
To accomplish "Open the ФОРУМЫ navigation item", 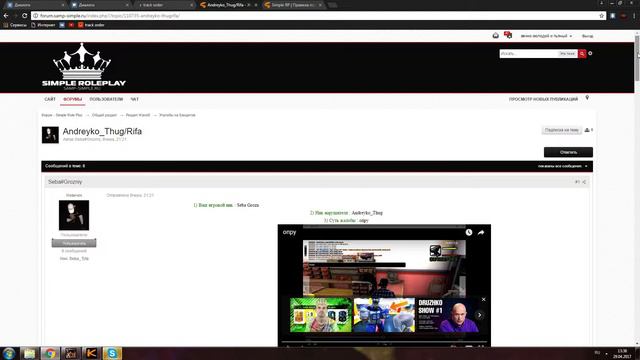I will [73, 99].
